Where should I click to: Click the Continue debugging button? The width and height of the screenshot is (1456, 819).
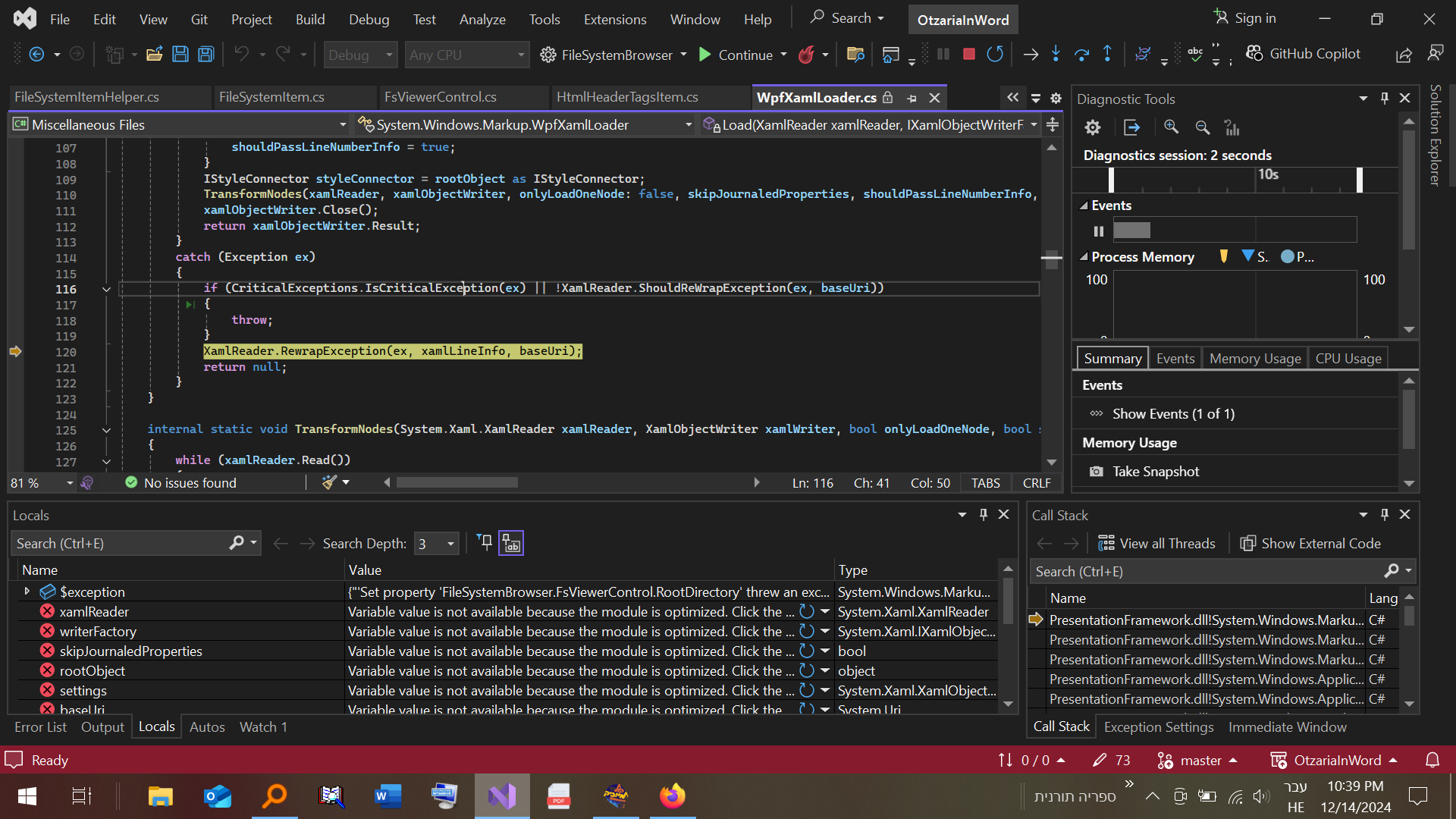coord(735,55)
